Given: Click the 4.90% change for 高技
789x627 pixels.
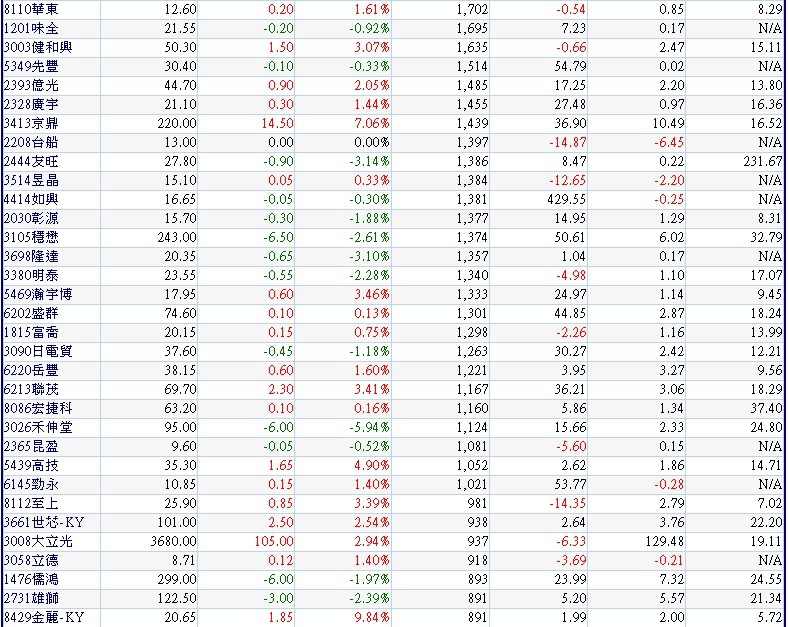Looking at the screenshot, I should point(372,465).
